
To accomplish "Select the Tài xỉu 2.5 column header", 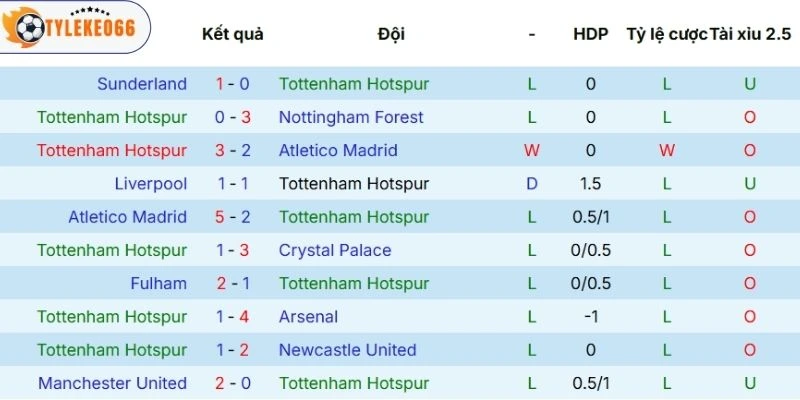I will coord(750,34).
